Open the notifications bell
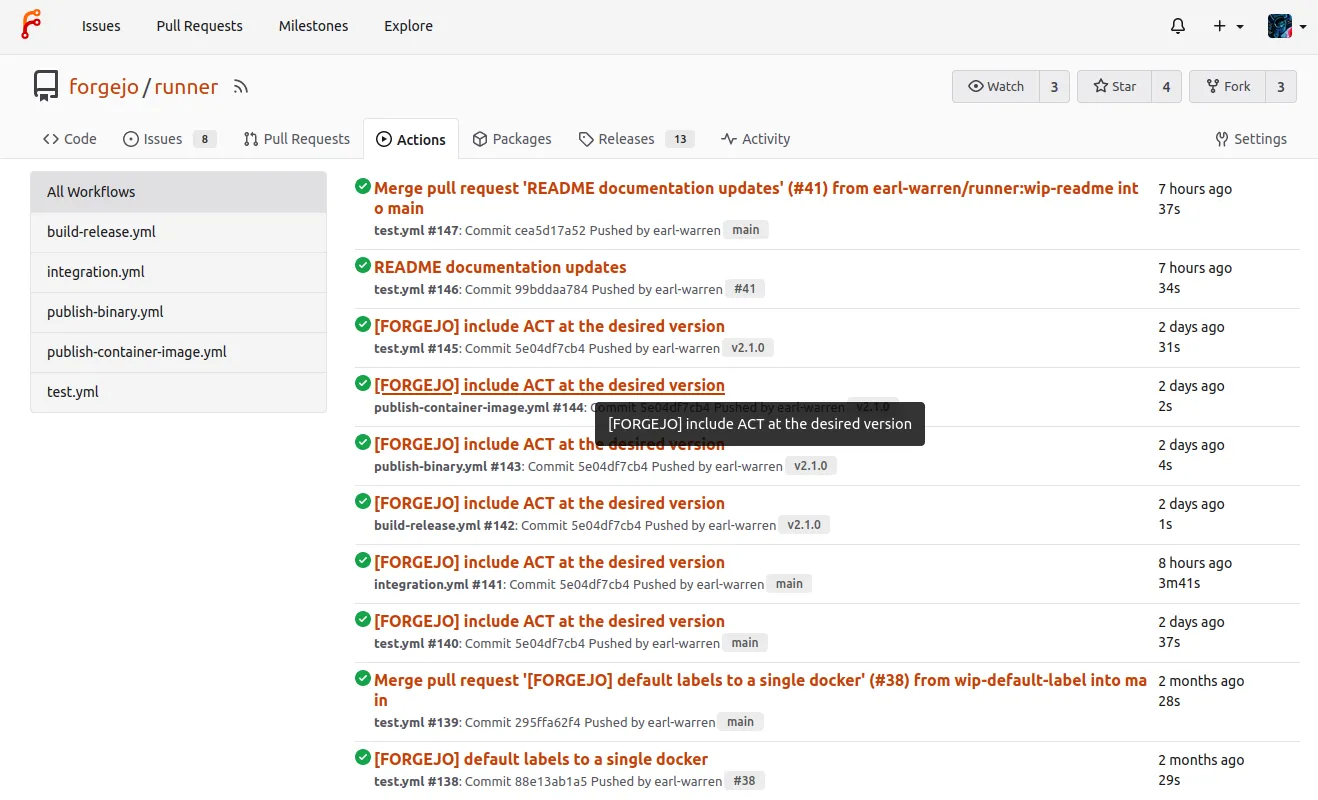This screenshot has height=800, width=1318. coord(1177,25)
